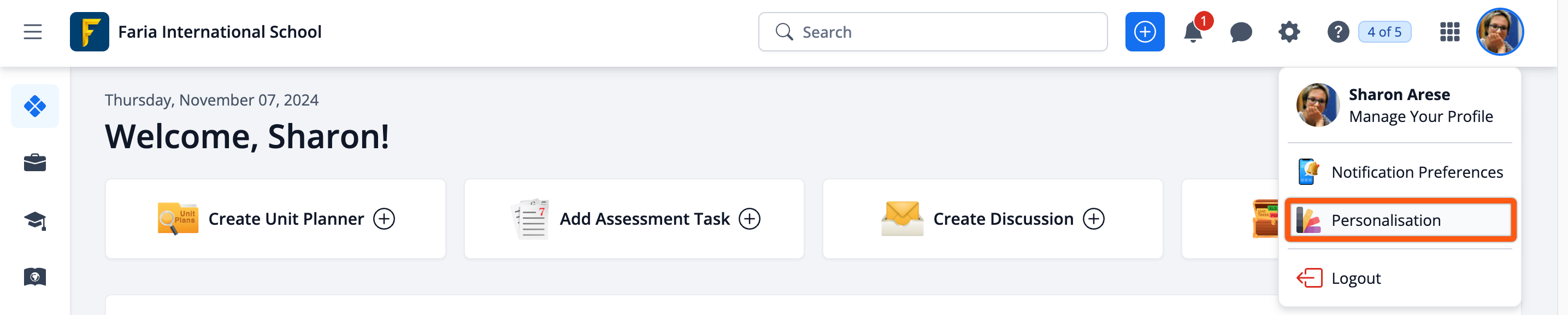This screenshot has height=315, width=1568.
Task: Open the apps grid launcher
Action: coord(1449,32)
